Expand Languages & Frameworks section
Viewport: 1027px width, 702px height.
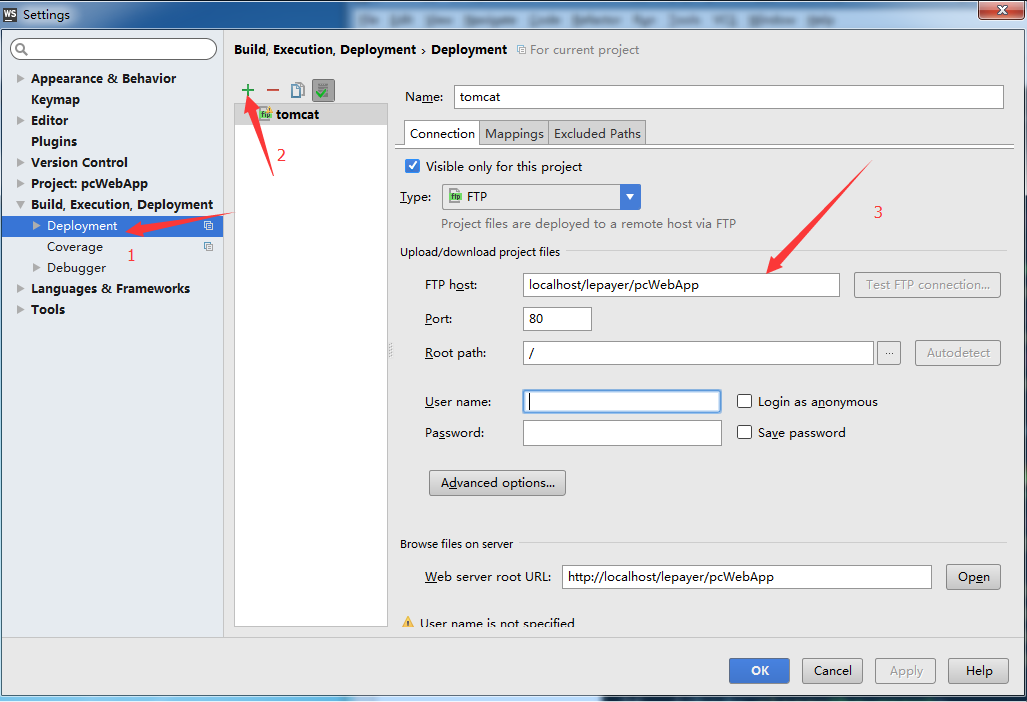pyautogui.click(x=20, y=288)
